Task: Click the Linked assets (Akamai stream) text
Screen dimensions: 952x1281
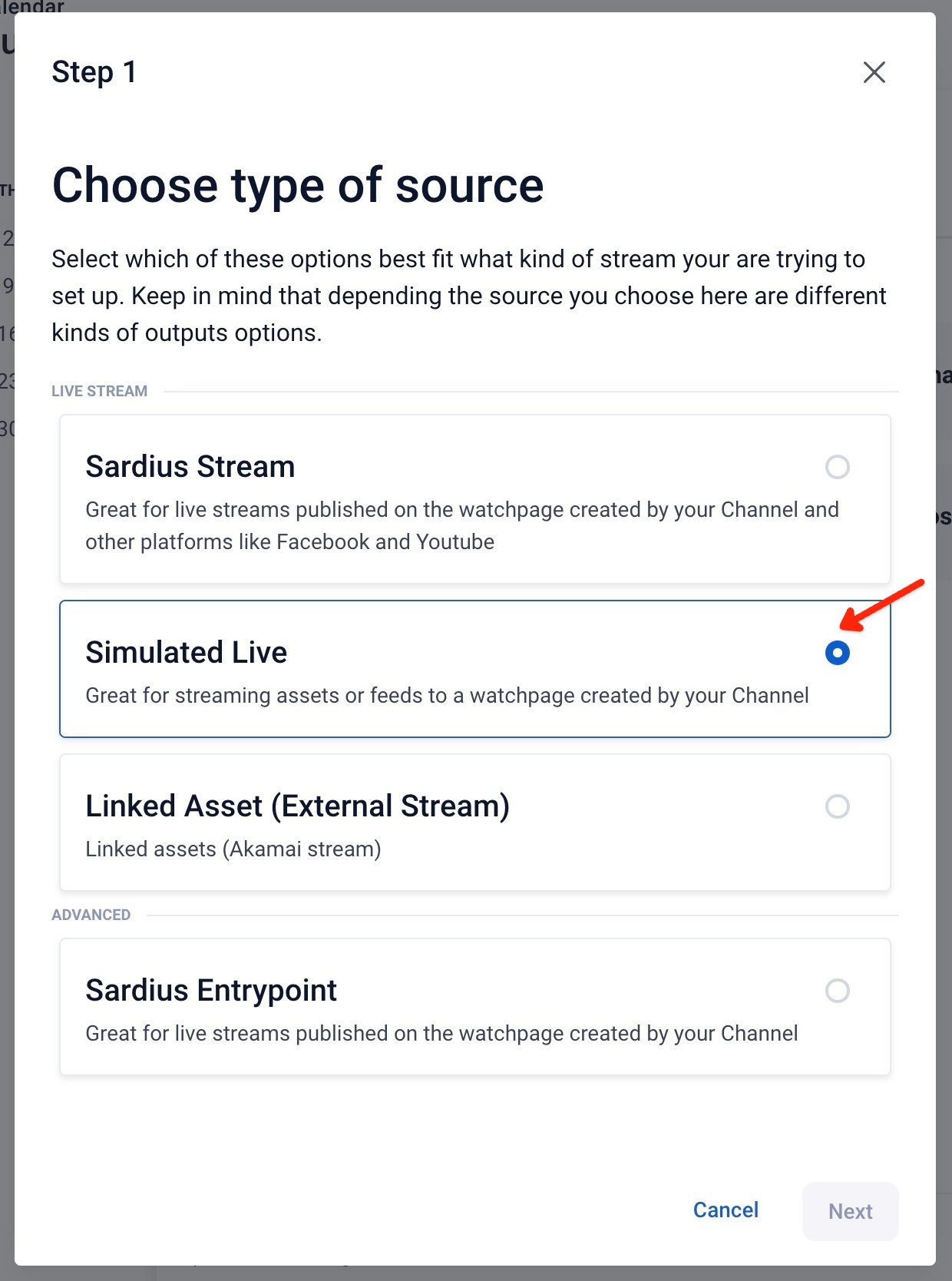Action: pyautogui.click(x=233, y=849)
